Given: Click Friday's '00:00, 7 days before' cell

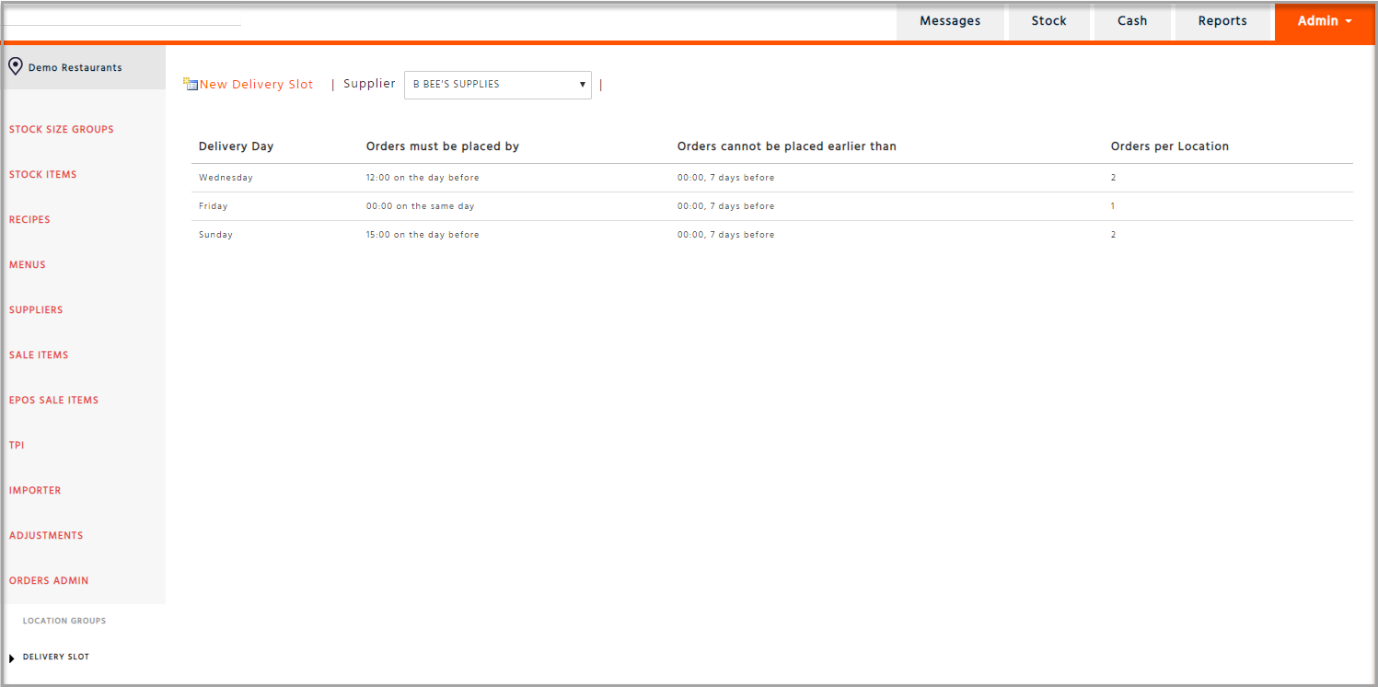Looking at the screenshot, I should pos(726,206).
